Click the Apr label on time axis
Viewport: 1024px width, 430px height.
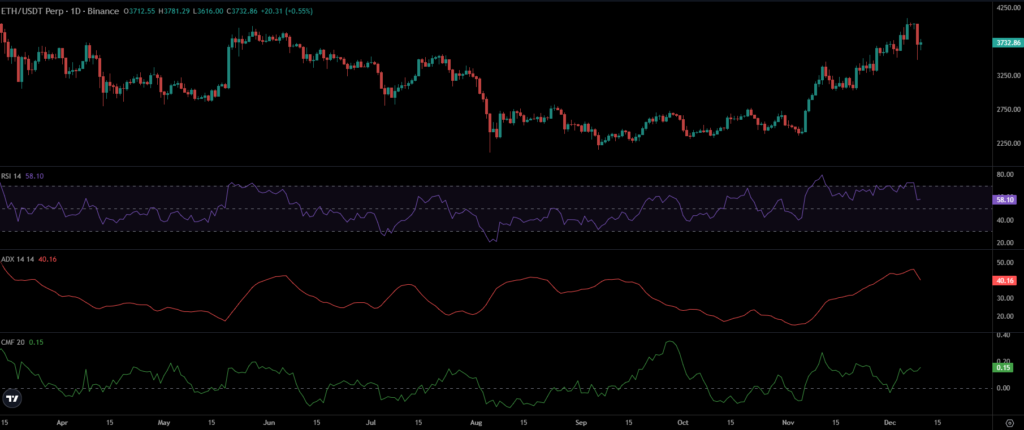(61, 423)
